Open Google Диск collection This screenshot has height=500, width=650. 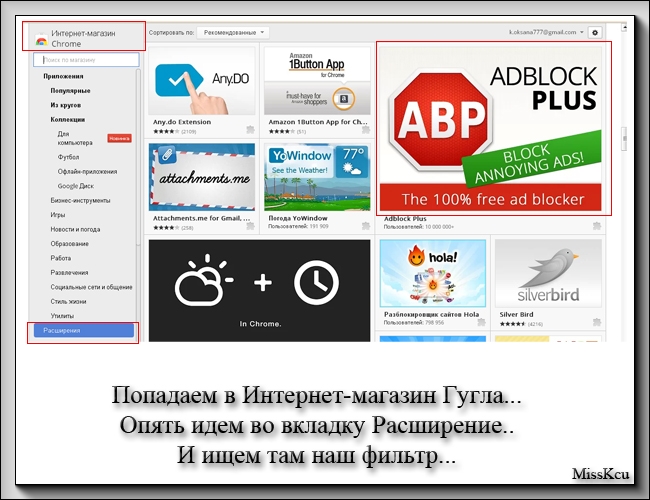[x=75, y=186]
